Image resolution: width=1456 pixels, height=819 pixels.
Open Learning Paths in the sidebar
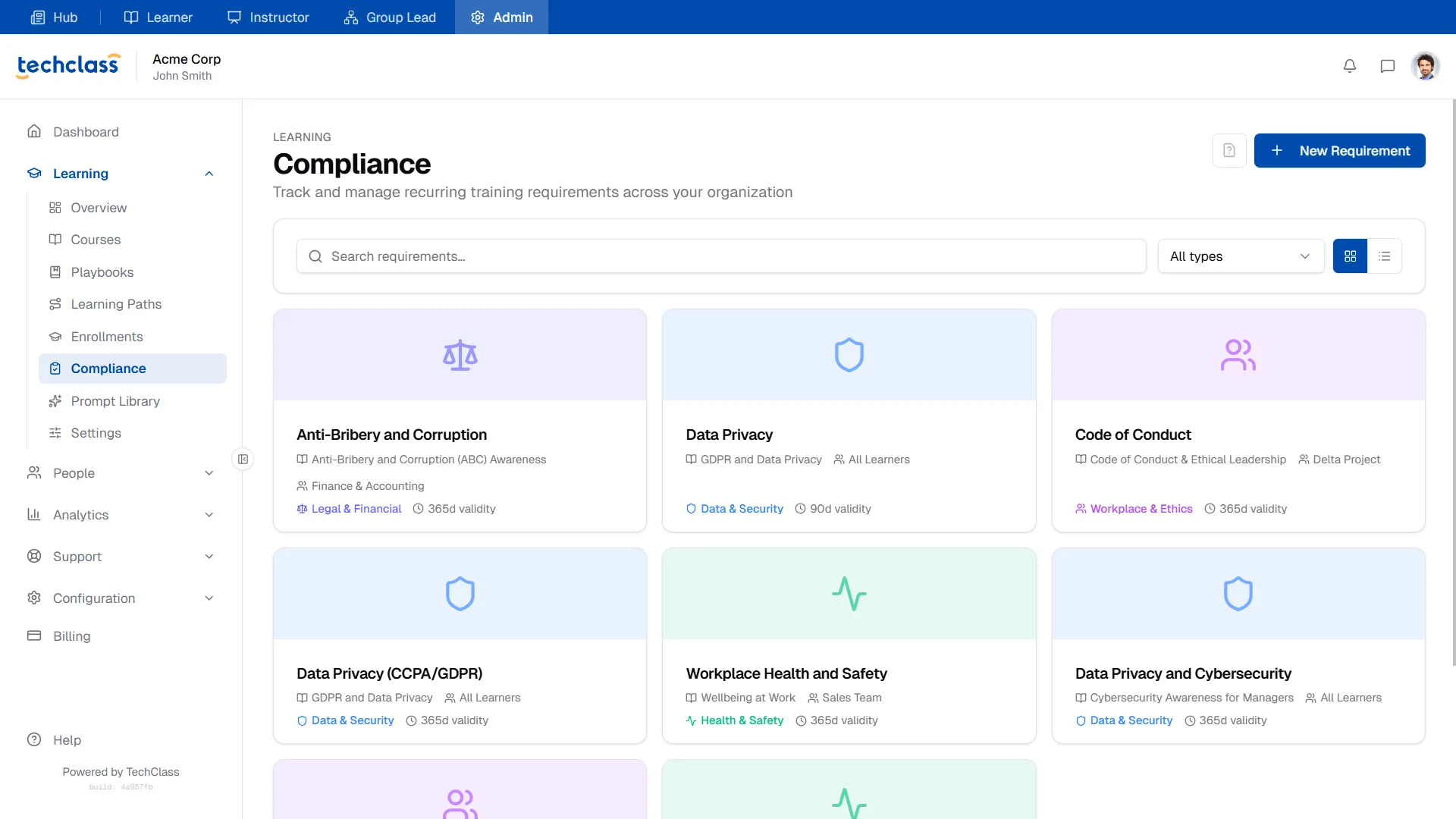(133, 304)
